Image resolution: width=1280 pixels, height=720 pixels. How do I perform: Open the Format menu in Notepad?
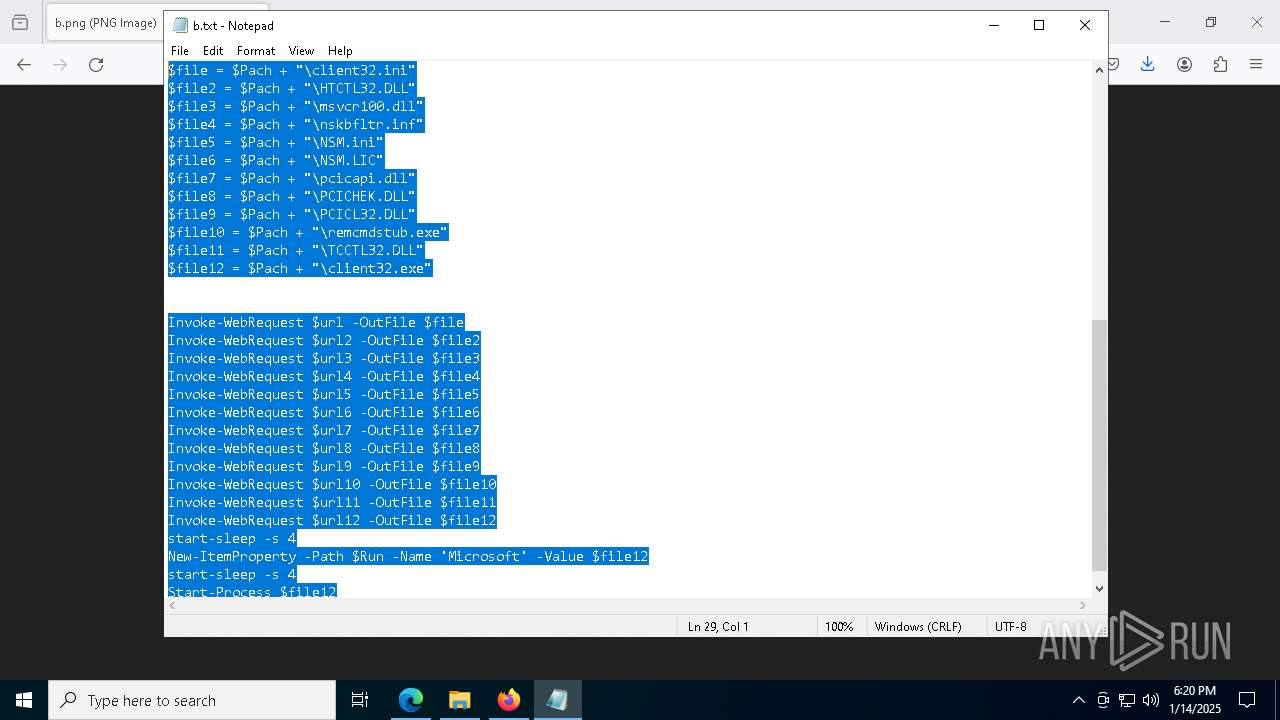tap(256, 50)
